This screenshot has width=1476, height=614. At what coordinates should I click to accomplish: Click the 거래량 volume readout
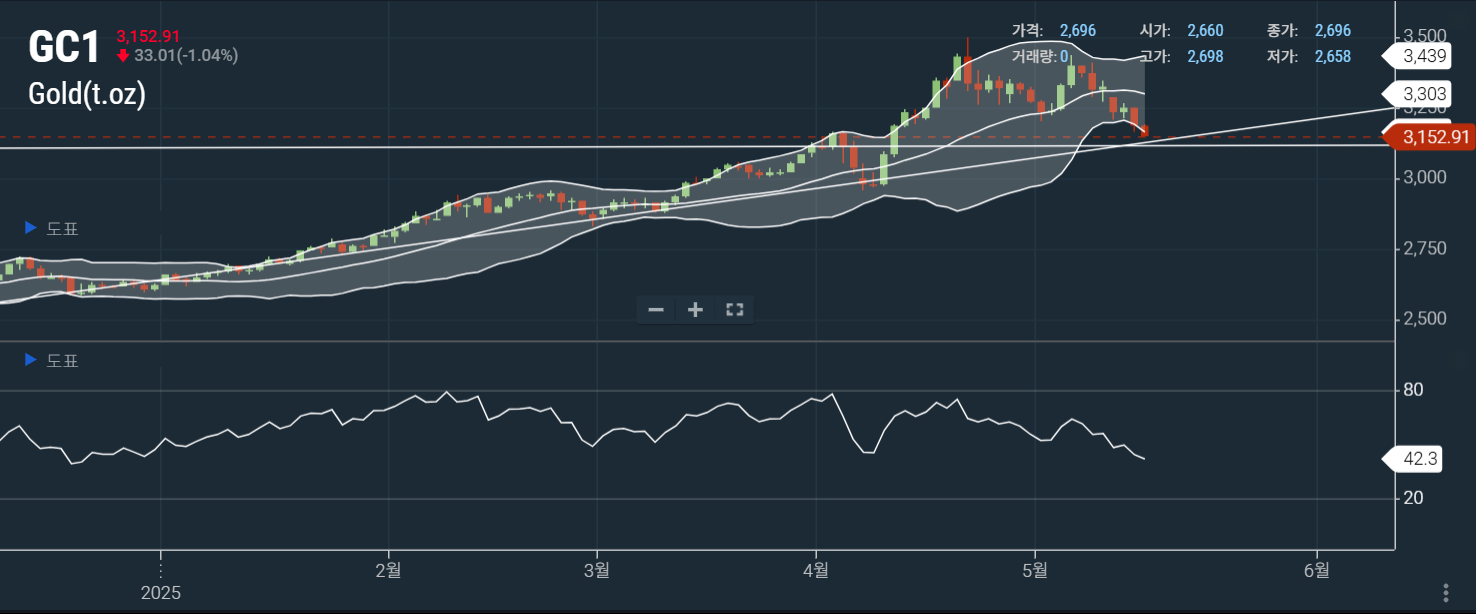(x=1040, y=56)
